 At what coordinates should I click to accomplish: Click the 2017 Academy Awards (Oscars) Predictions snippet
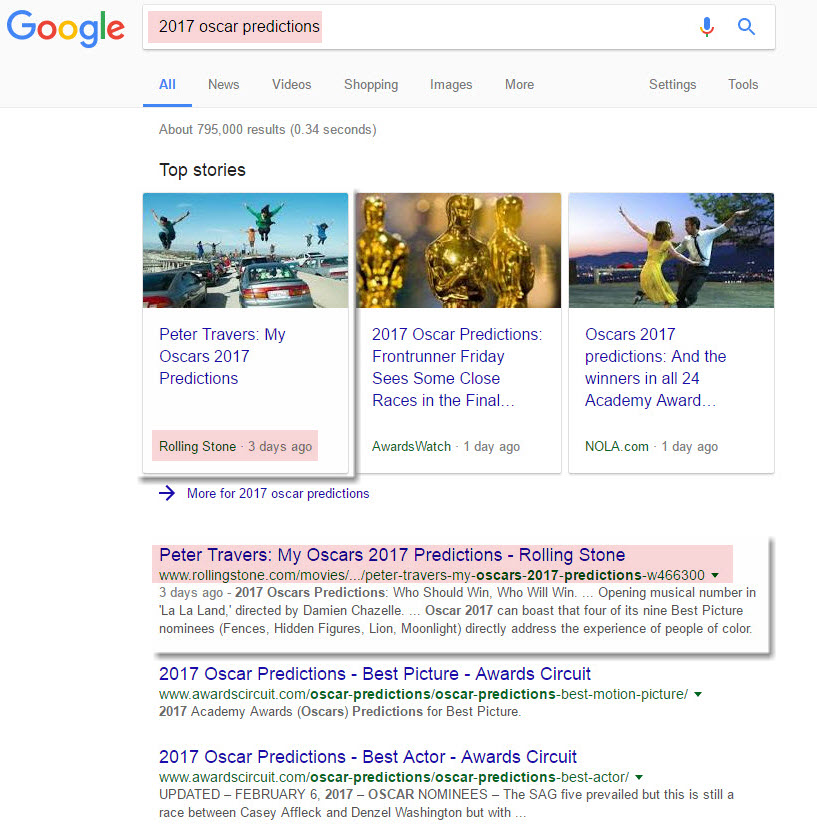[340, 711]
